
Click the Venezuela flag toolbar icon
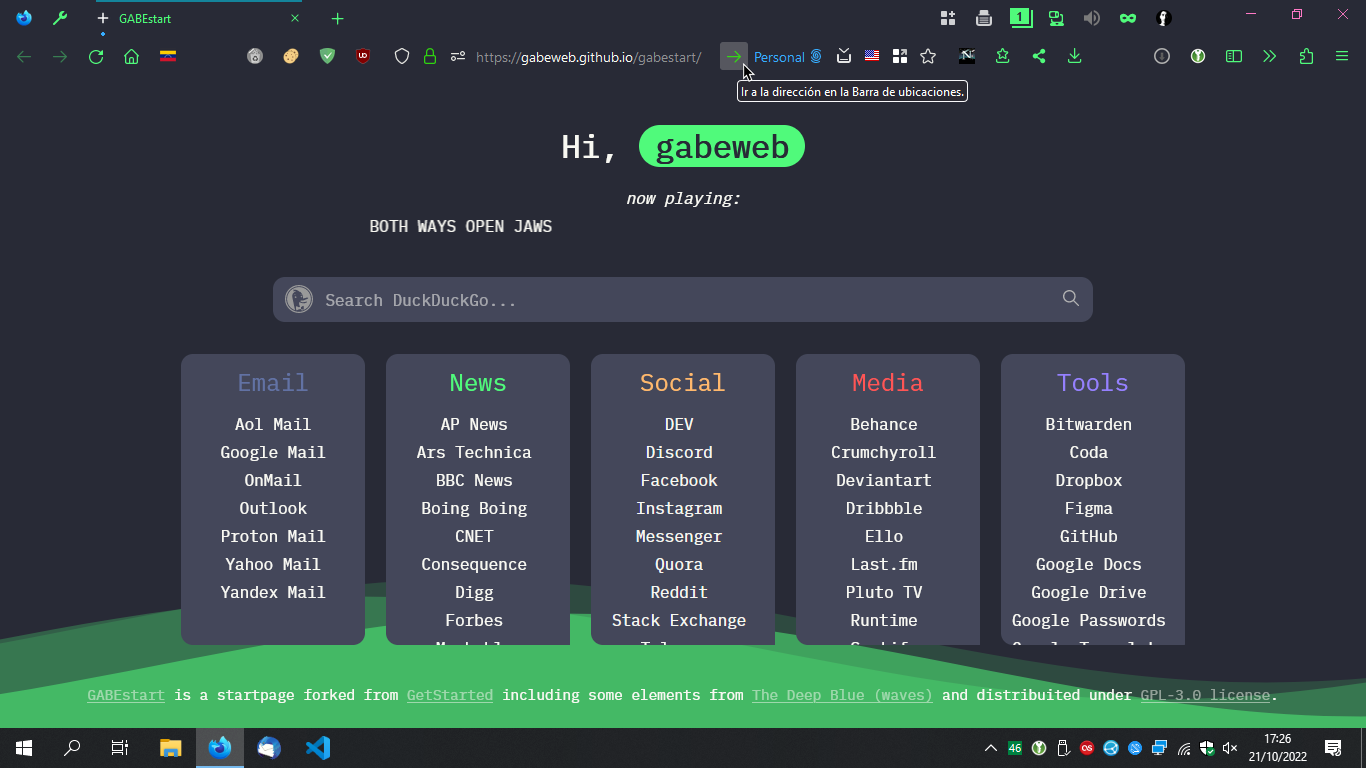coord(168,57)
